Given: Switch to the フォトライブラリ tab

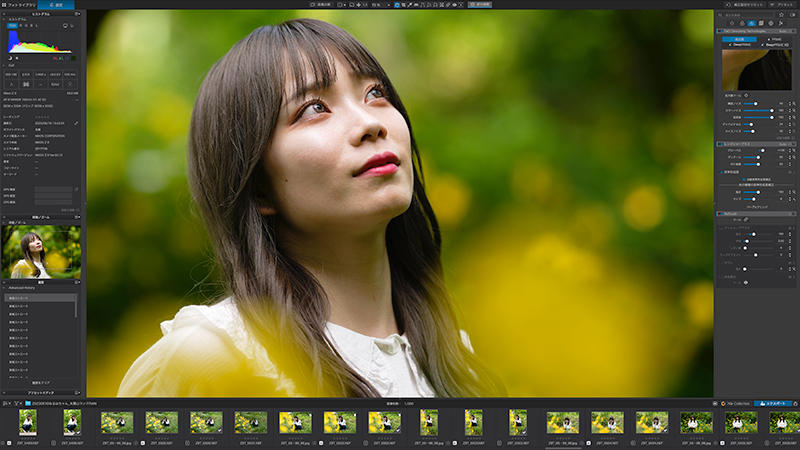Looking at the screenshot, I should click(18, 5).
